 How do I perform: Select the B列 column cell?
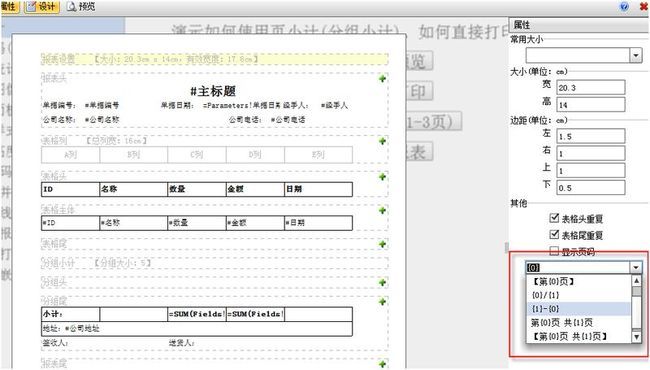(x=133, y=155)
